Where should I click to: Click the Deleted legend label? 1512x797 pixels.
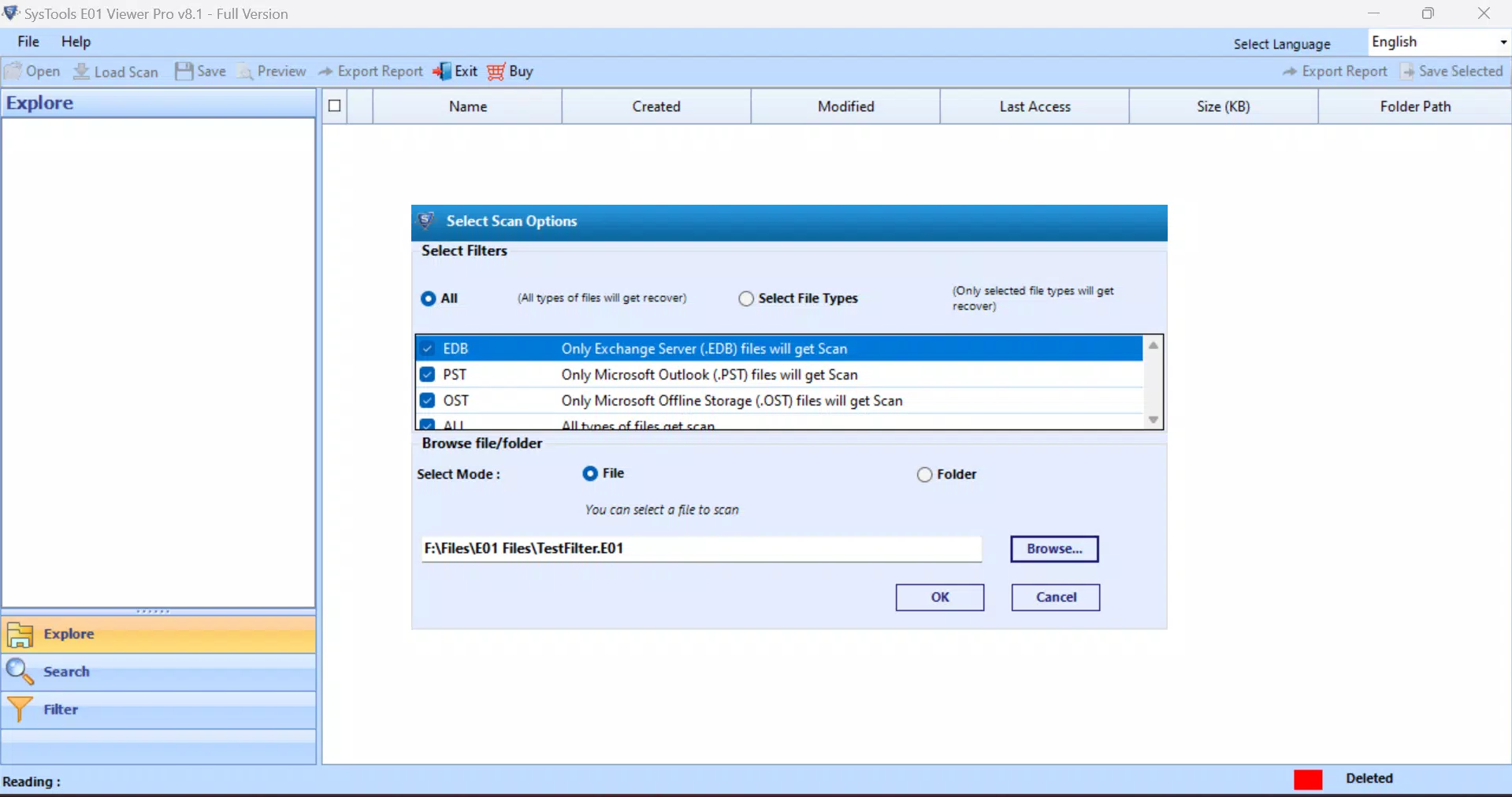click(1369, 779)
